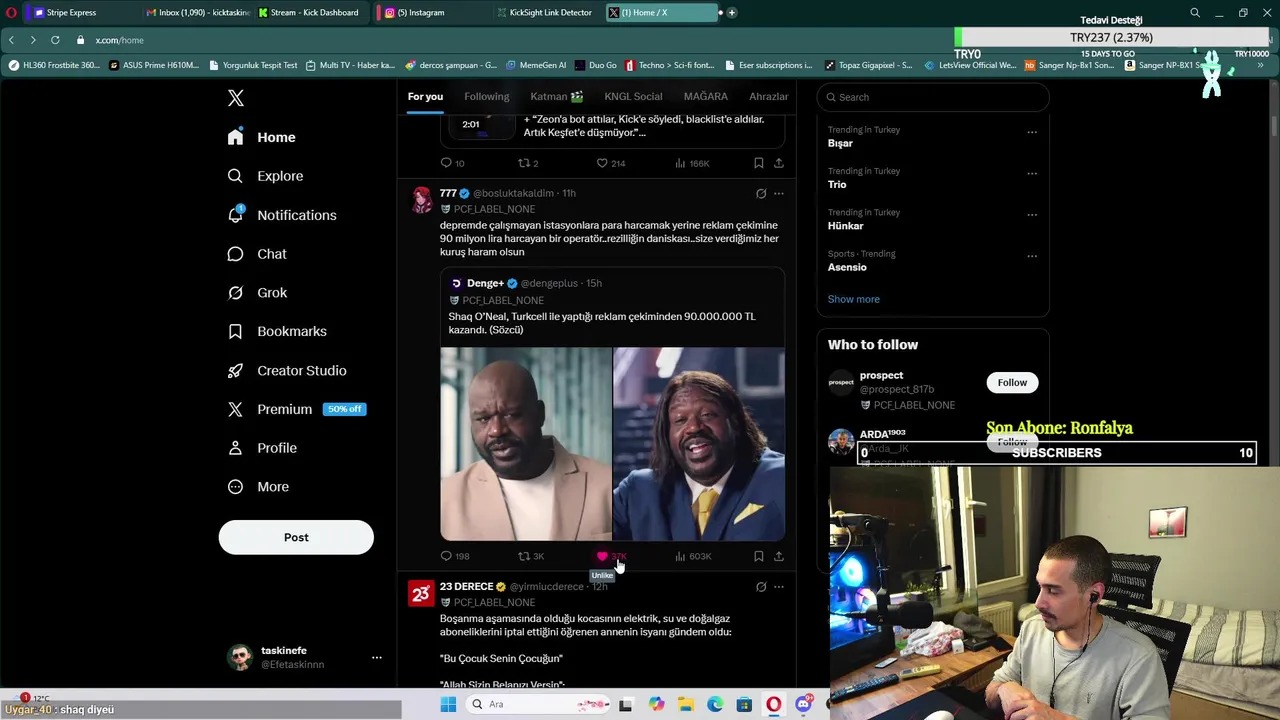Open account menu dots next to taskinefe
The width and height of the screenshot is (1280, 720).
click(377, 657)
